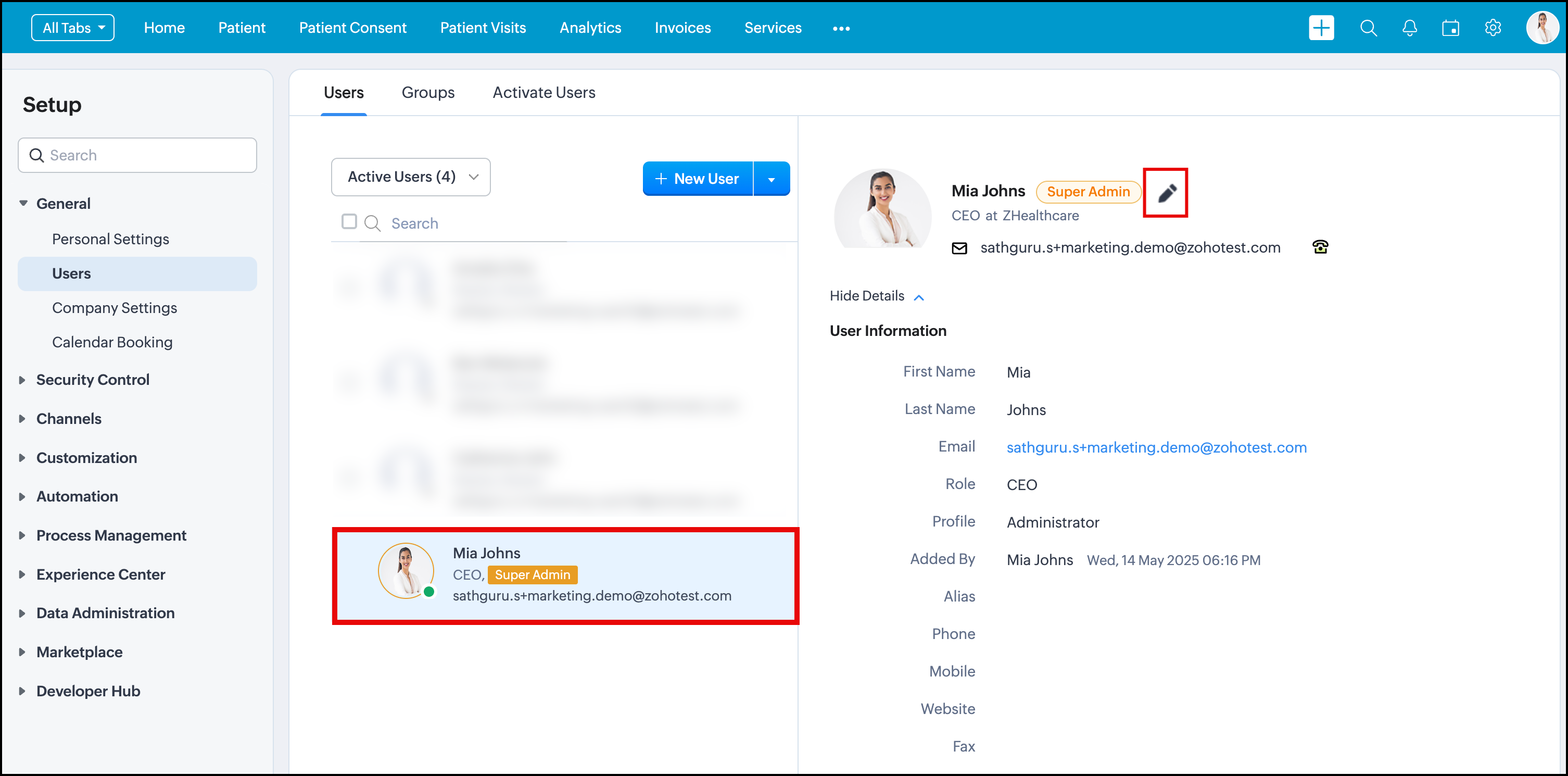Open global search magnifier icon in header

coord(1368,28)
